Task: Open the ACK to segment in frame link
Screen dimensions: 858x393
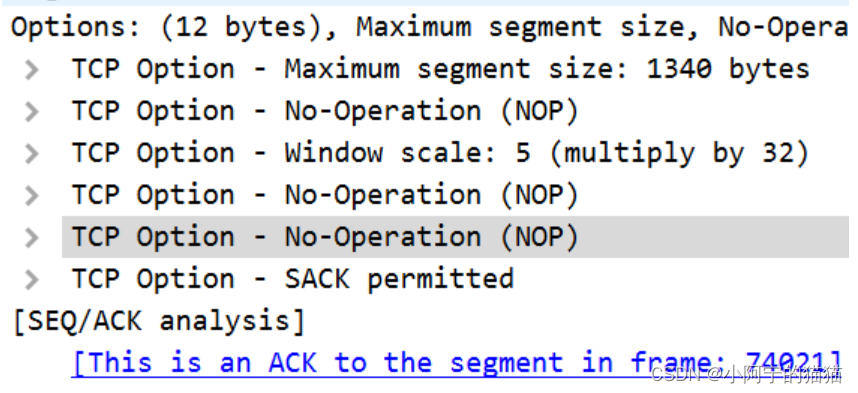Action: (x=457, y=363)
